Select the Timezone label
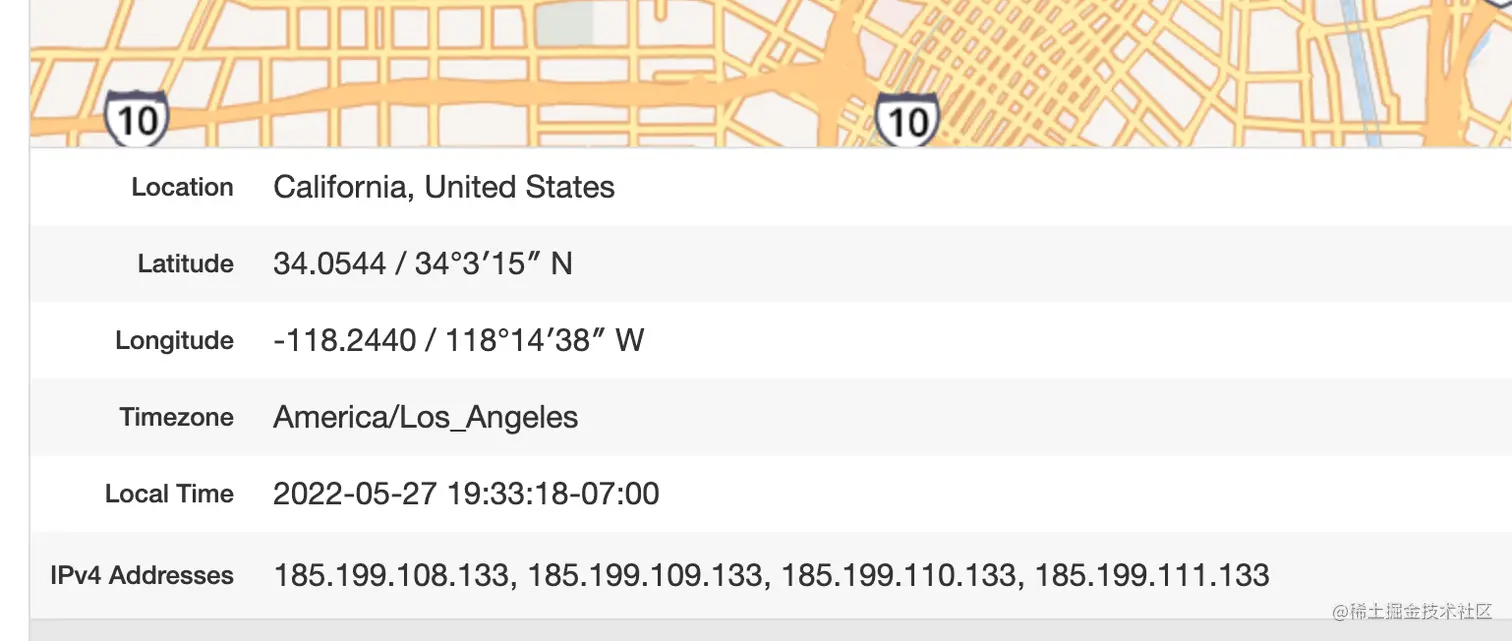Viewport: 1512px width, 641px height. point(177,417)
